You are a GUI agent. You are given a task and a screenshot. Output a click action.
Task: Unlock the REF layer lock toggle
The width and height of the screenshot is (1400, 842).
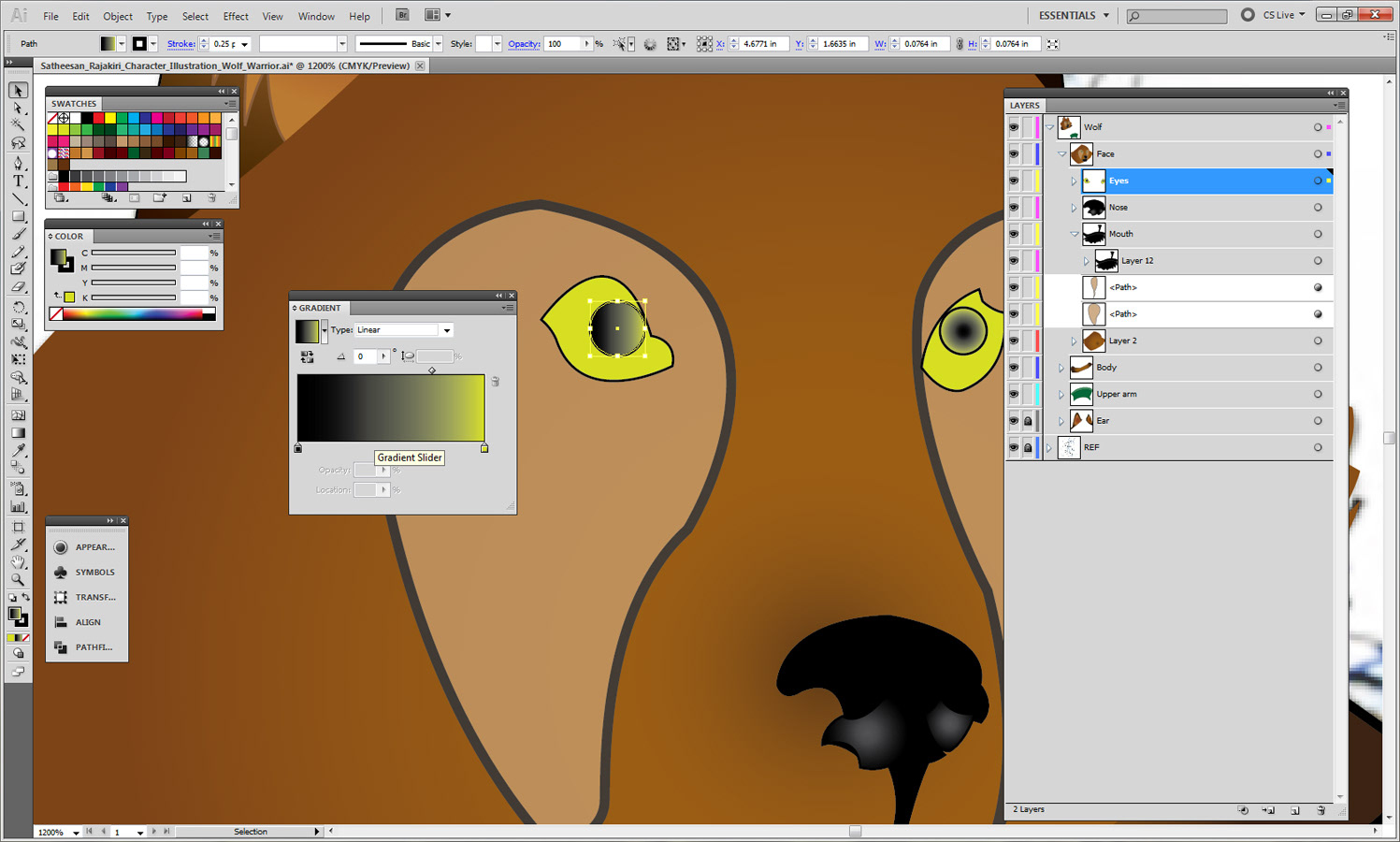coord(1028,447)
